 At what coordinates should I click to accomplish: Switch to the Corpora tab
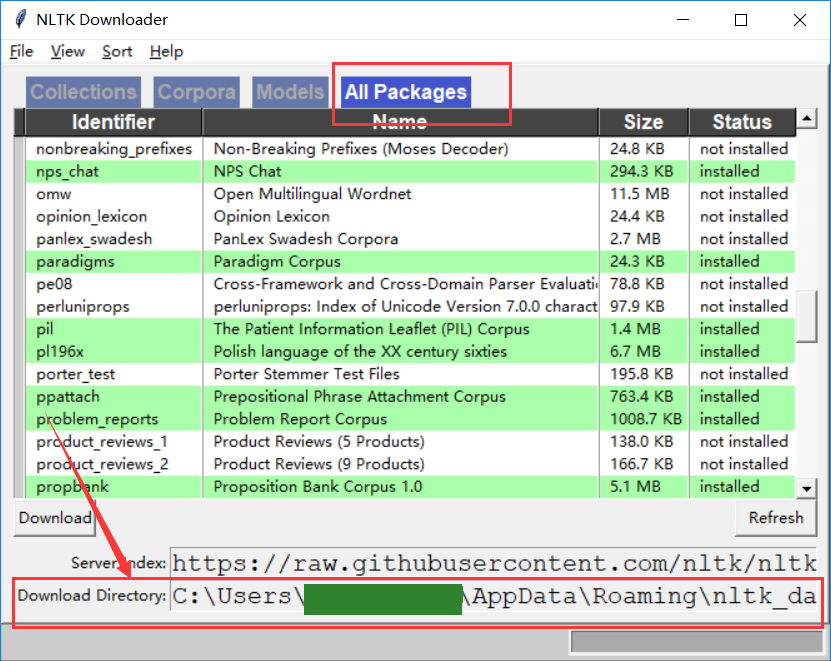[197, 92]
